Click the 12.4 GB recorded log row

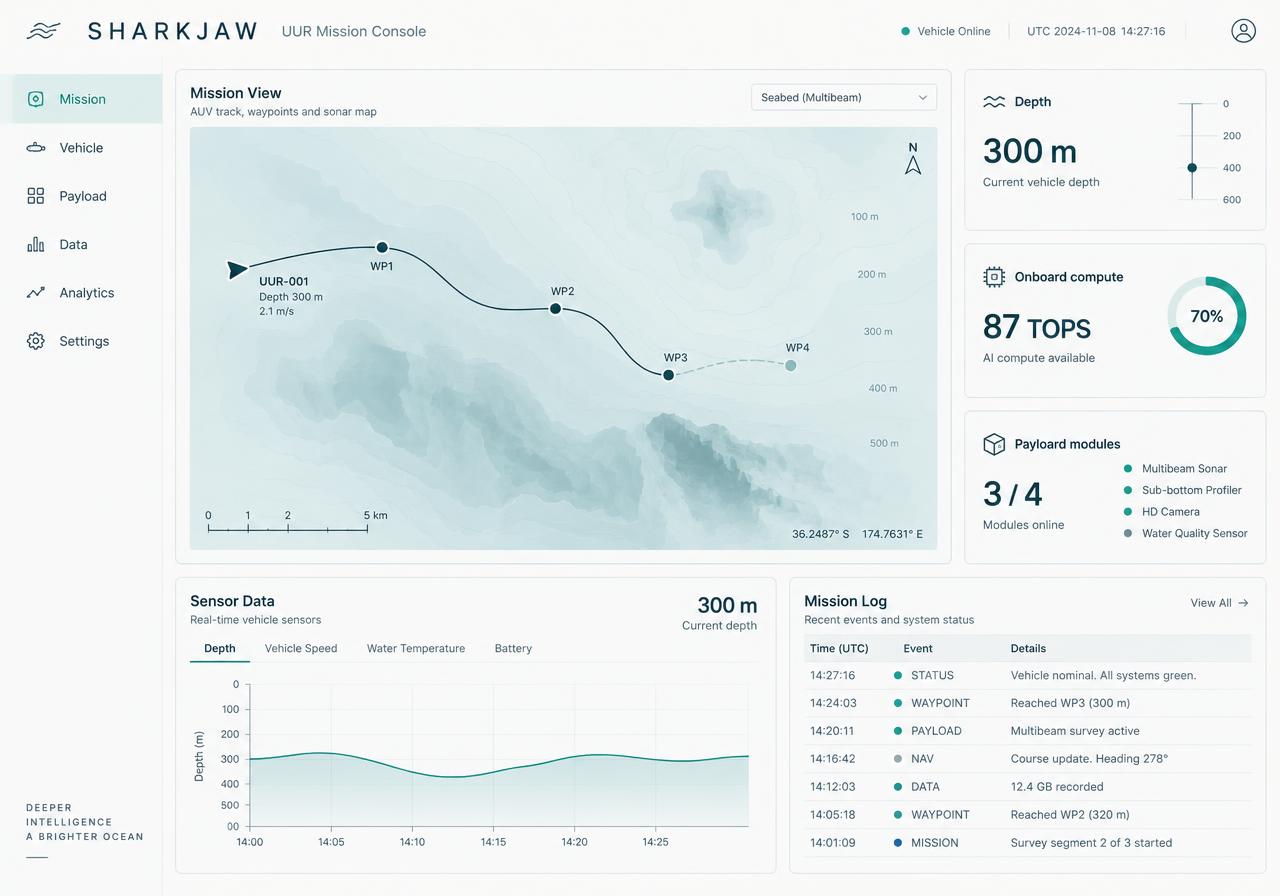1028,787
